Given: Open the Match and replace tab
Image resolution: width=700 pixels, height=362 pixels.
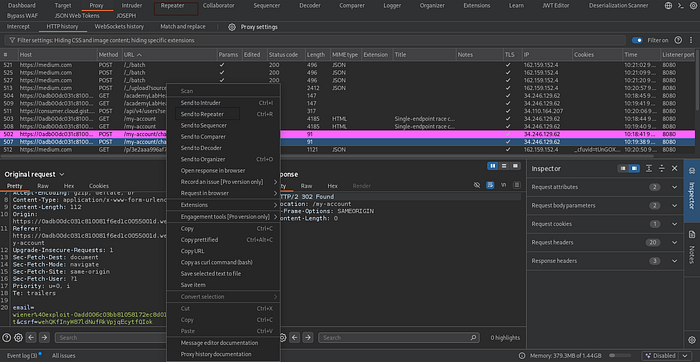Looking at the screenshot, I should [x=183, y=27].
